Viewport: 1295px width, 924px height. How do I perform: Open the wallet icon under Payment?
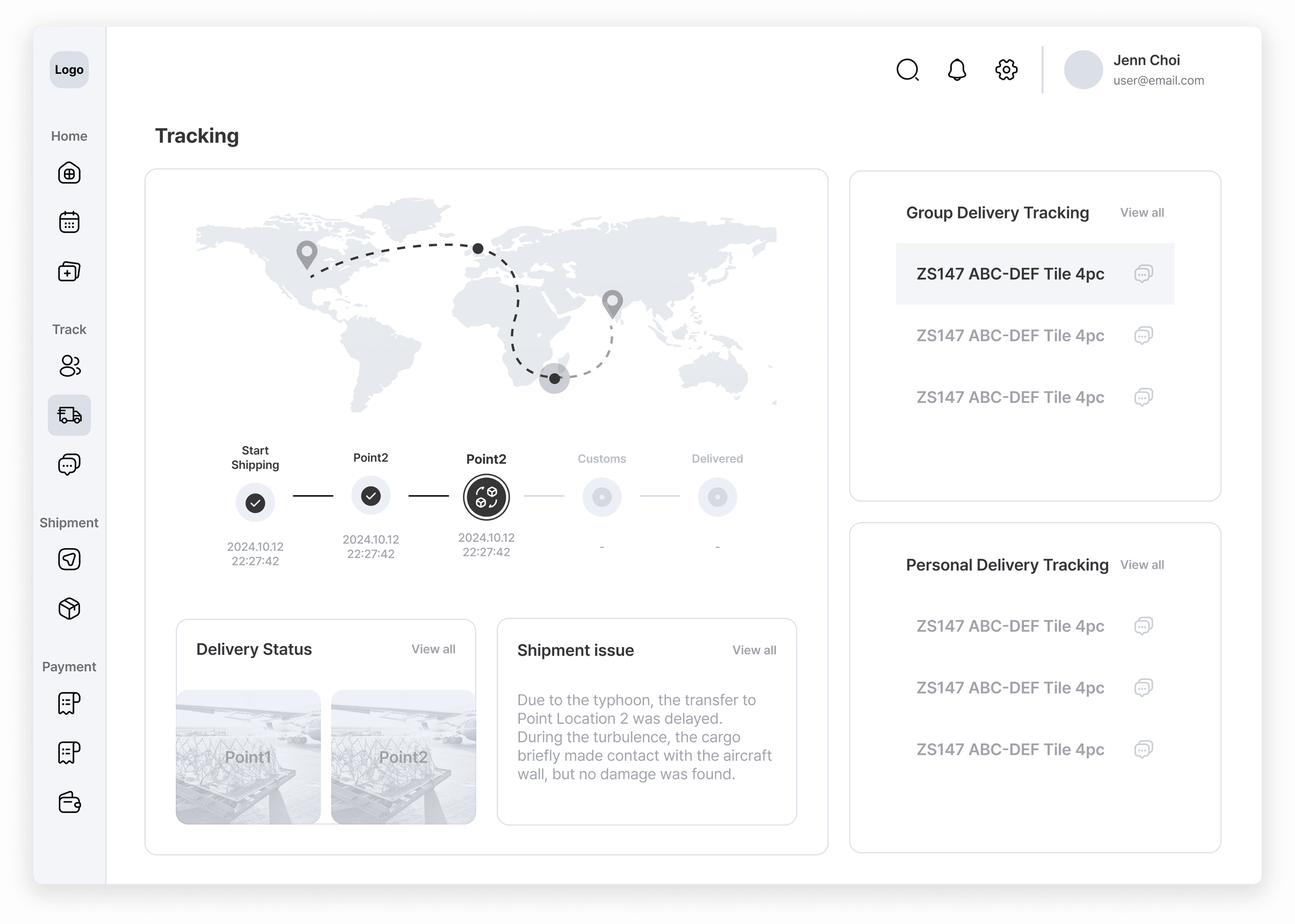pos(70,802)
